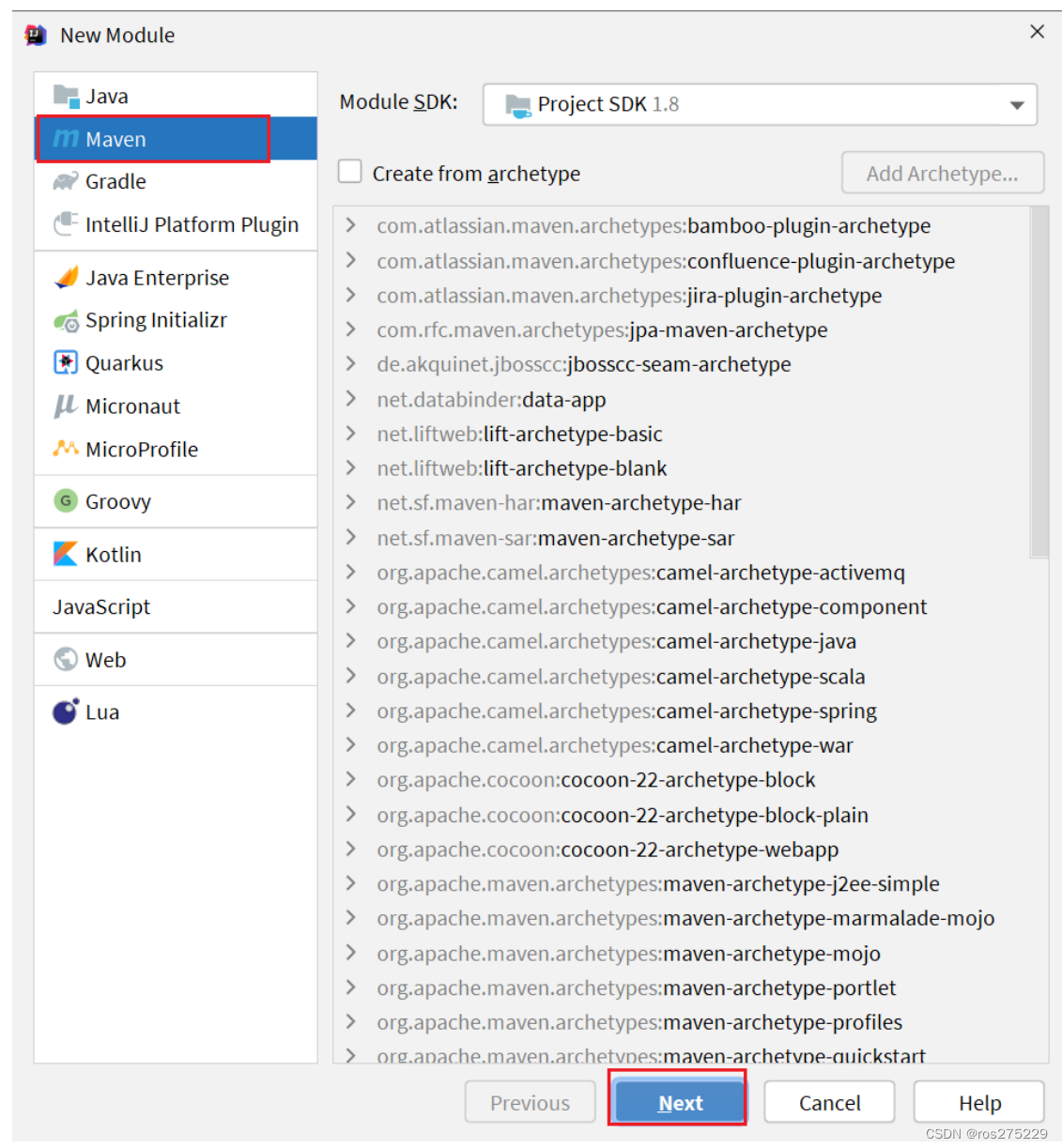Select IntelliJ Platform Plugin module type
Image resolution: width=1062 pixels, height=1148 pixels.
click(x=176, y=224)
